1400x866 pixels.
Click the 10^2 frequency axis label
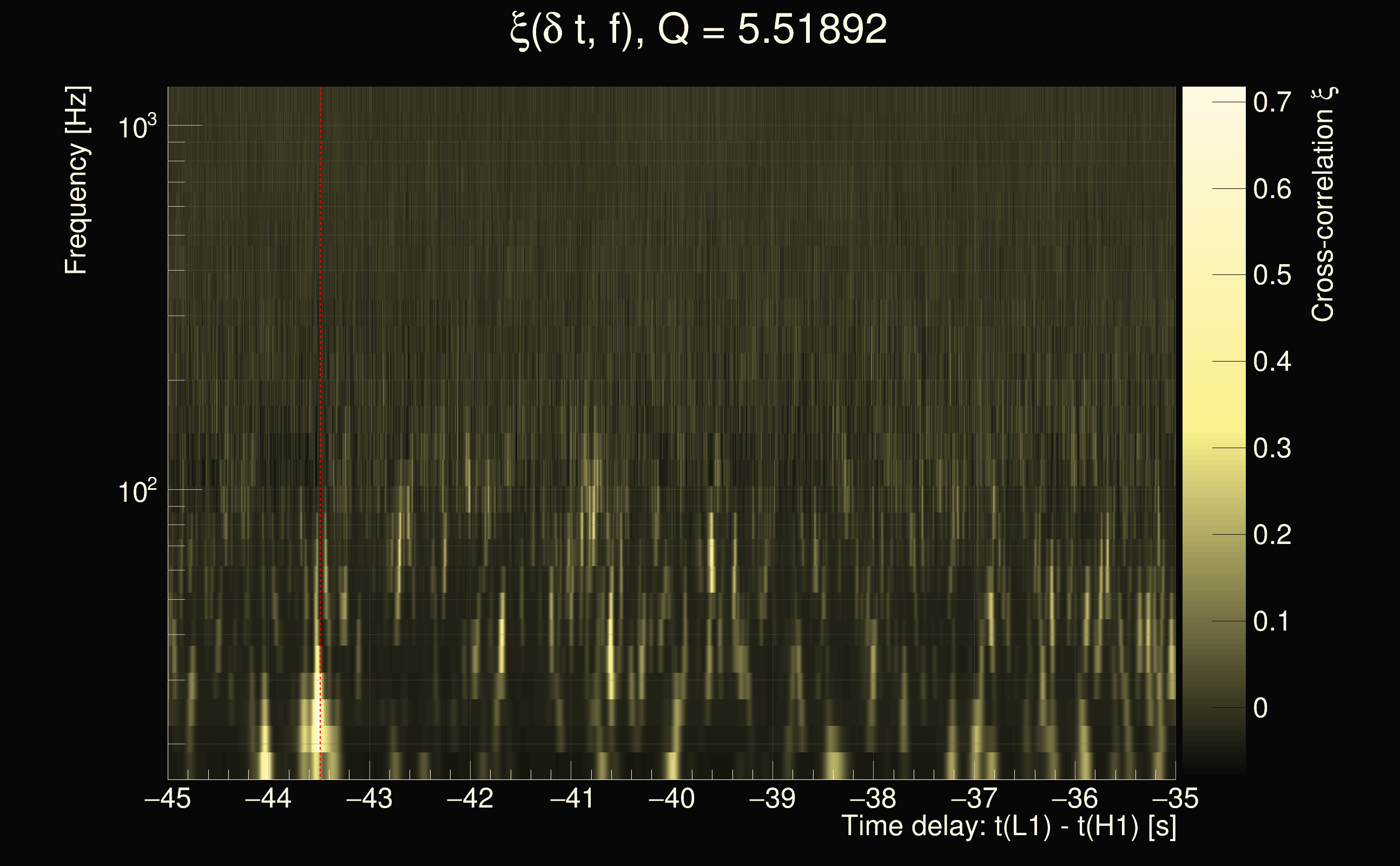[x=136, y=491]
